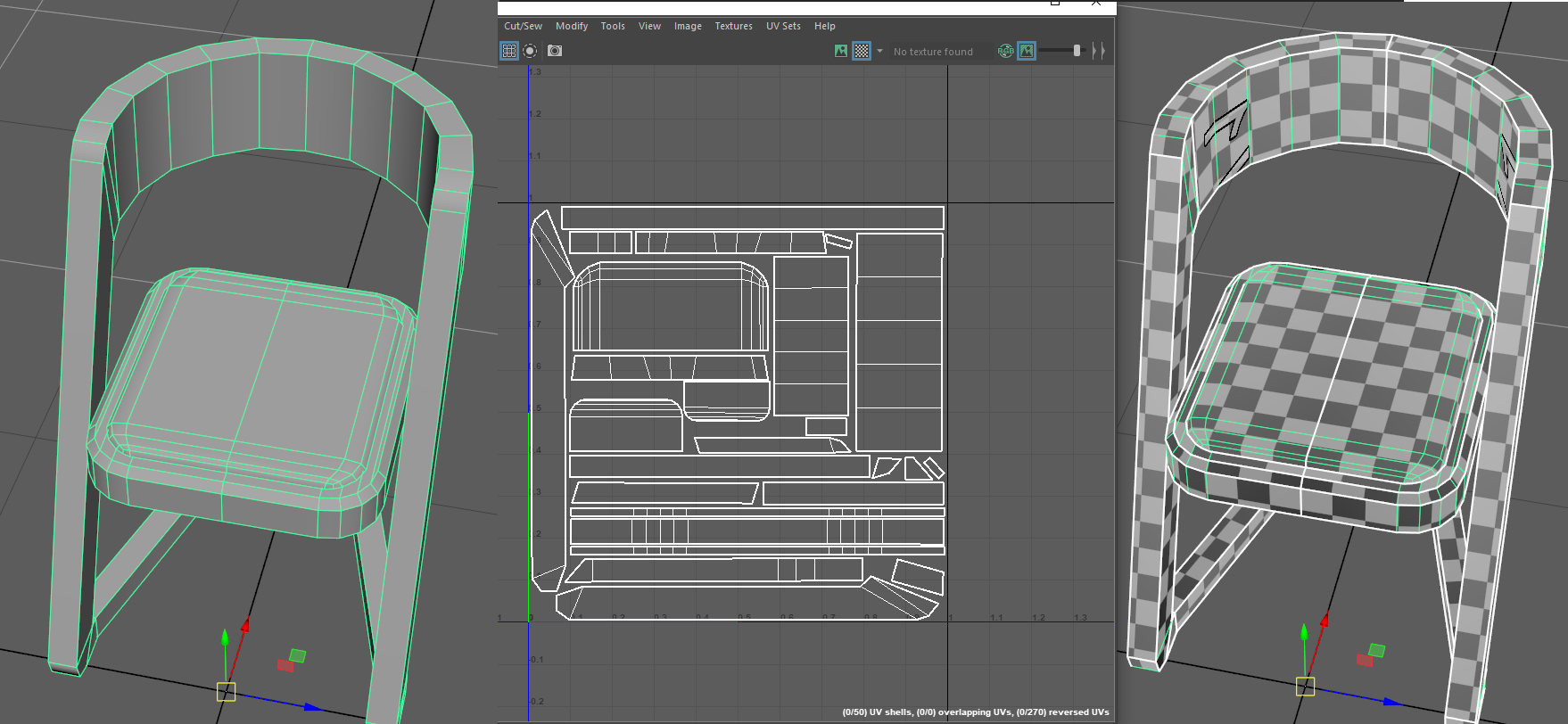Click red X-axis arrow in left viewport
This screenshot has height=724, width=1568.
tap(244, 626)
